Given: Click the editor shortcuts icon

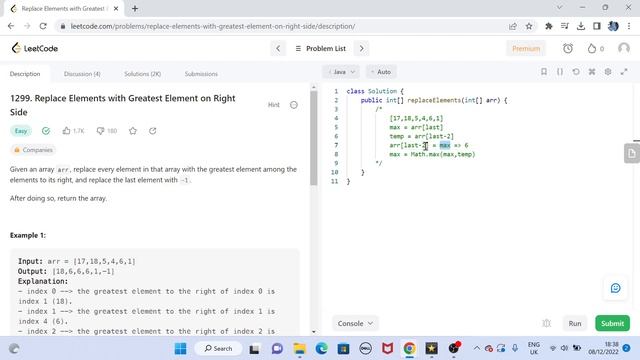Looking at the screenshot, I should (x=592, y=72).
